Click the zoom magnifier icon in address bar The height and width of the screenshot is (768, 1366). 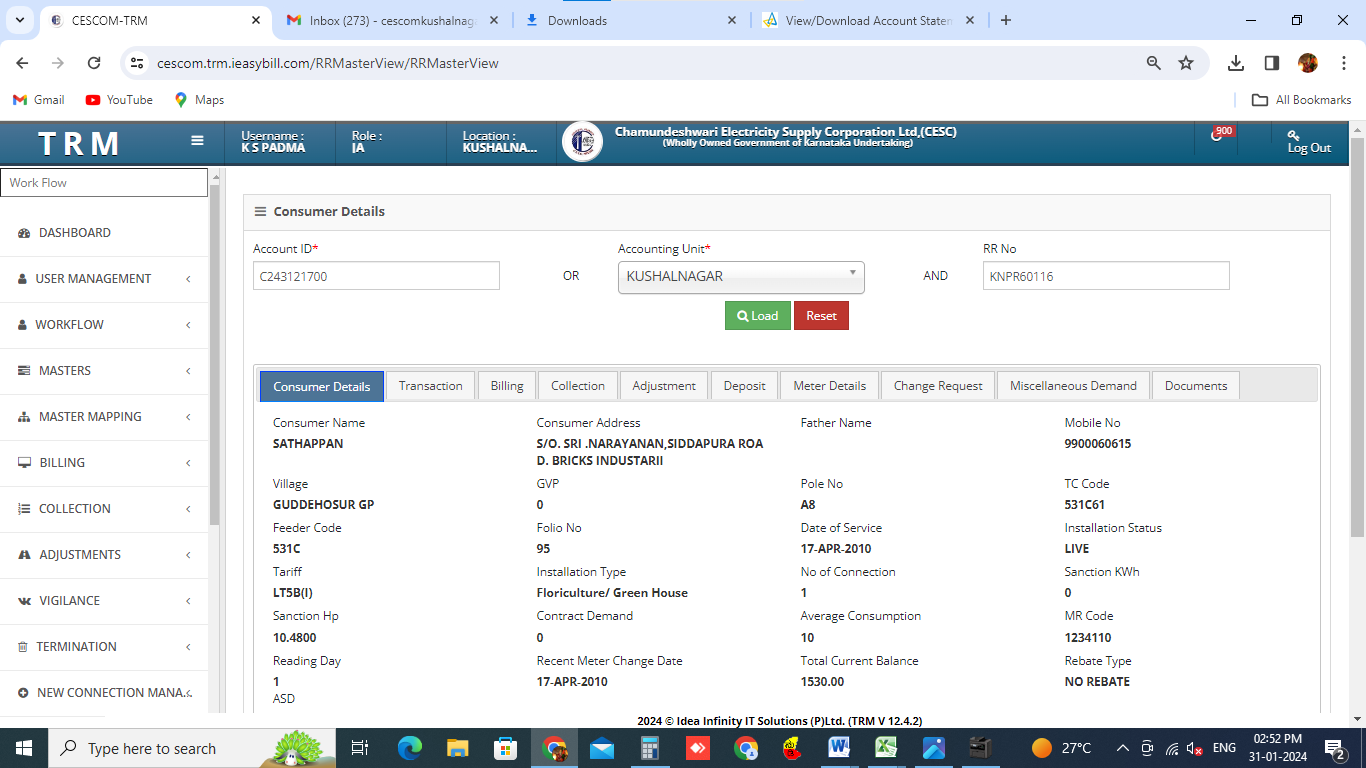click(x=1154, y=63)
